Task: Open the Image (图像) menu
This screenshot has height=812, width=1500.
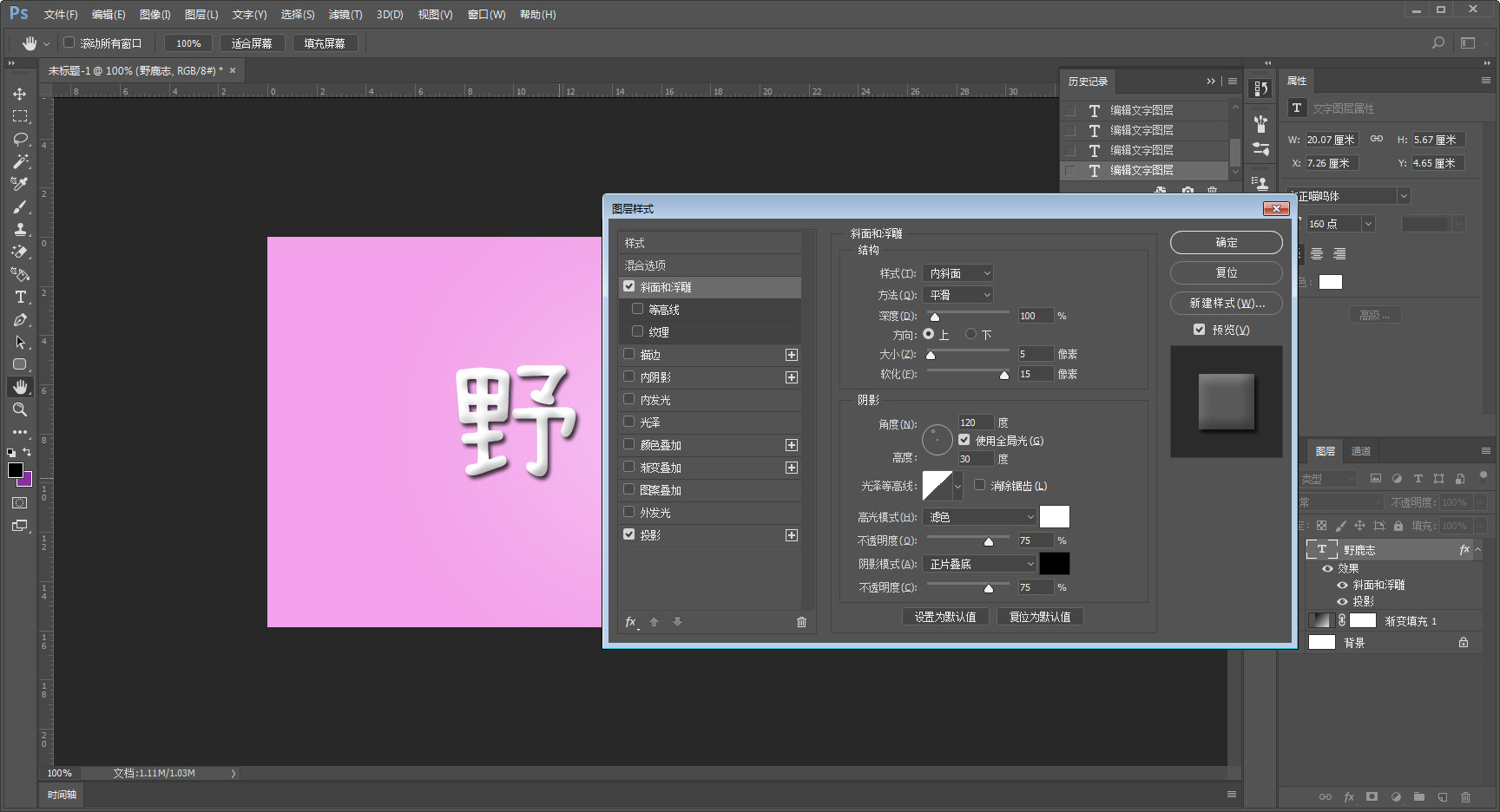Action: [155, 15]
